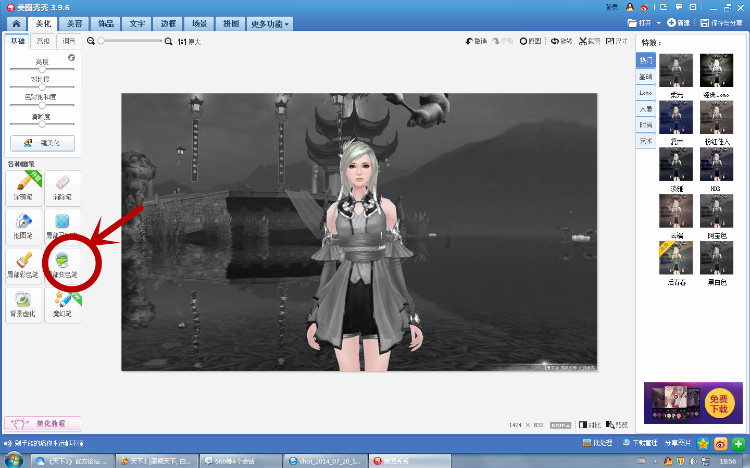
Task: Undo the last edit with 撤销
Action: point(476,41)
